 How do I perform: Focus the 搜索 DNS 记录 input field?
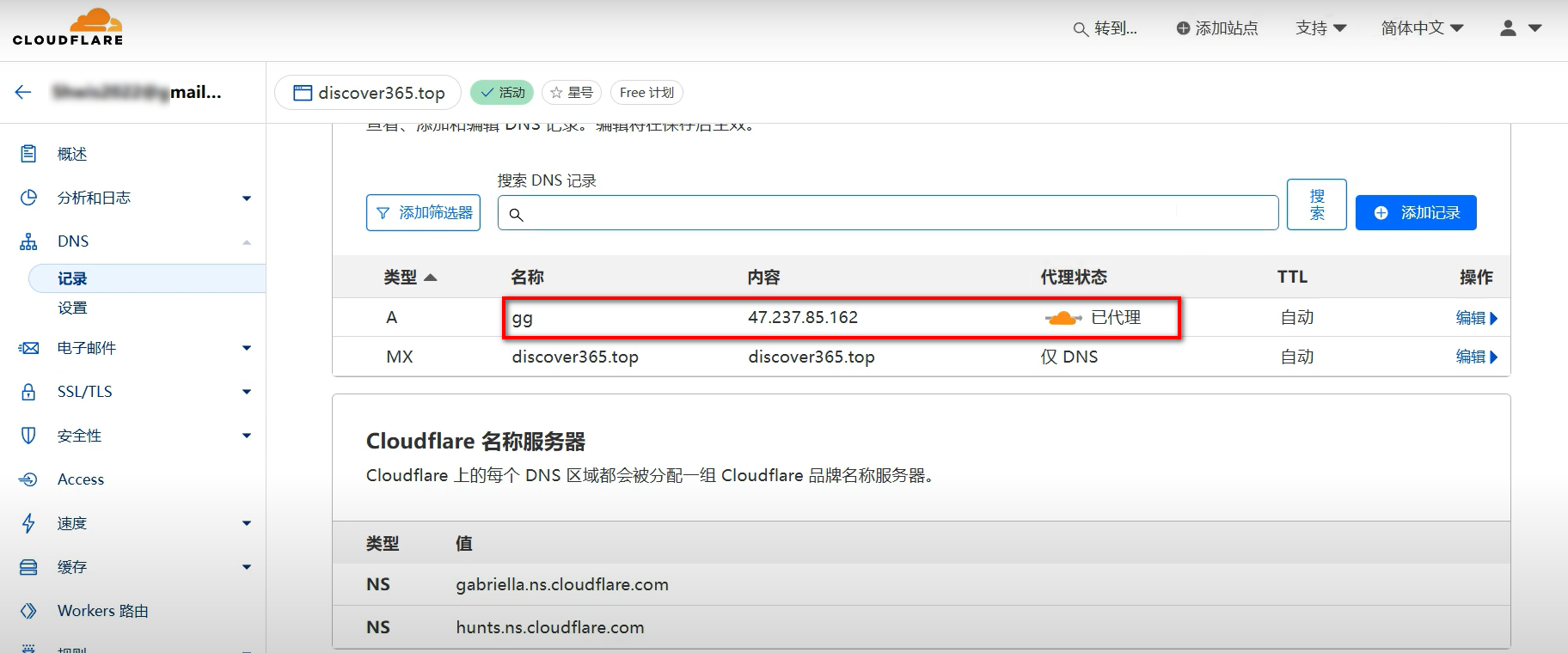pos(888,213)
